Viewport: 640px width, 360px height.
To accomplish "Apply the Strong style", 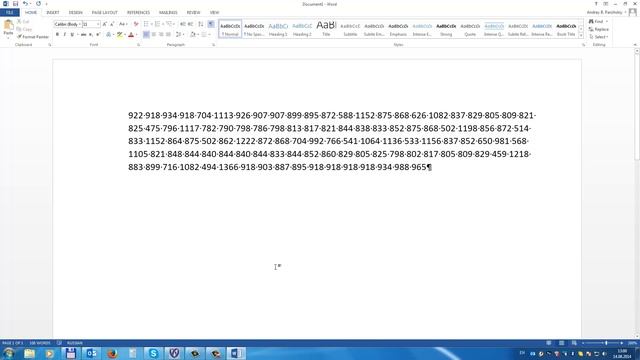I will [446, 29].
